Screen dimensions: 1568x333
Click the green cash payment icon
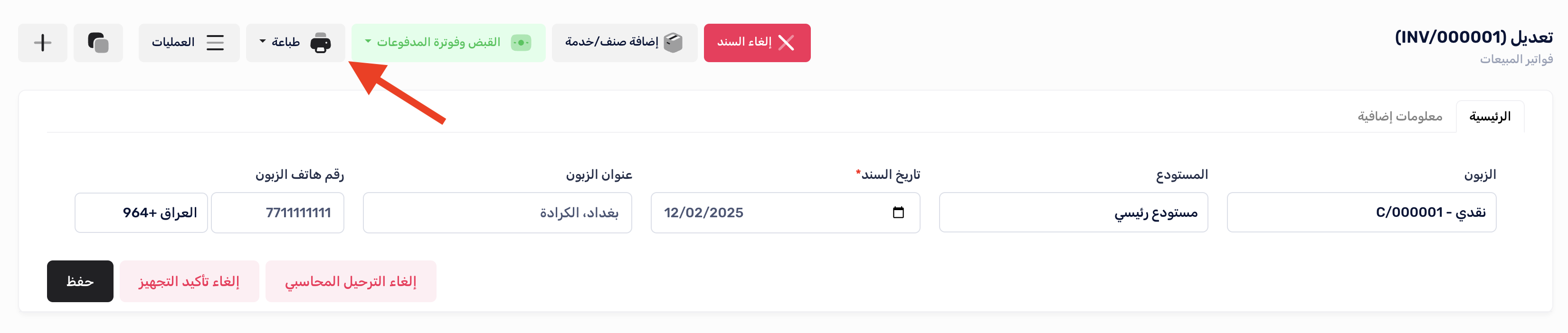click(x=521, y=43)
